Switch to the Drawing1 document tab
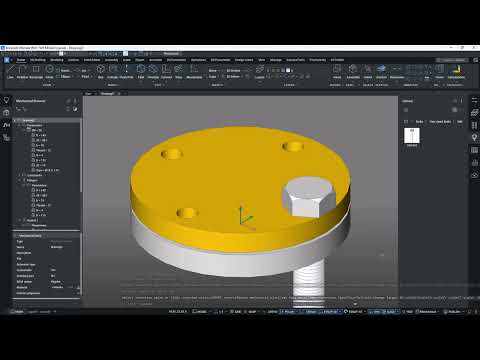 pos(107,94)
